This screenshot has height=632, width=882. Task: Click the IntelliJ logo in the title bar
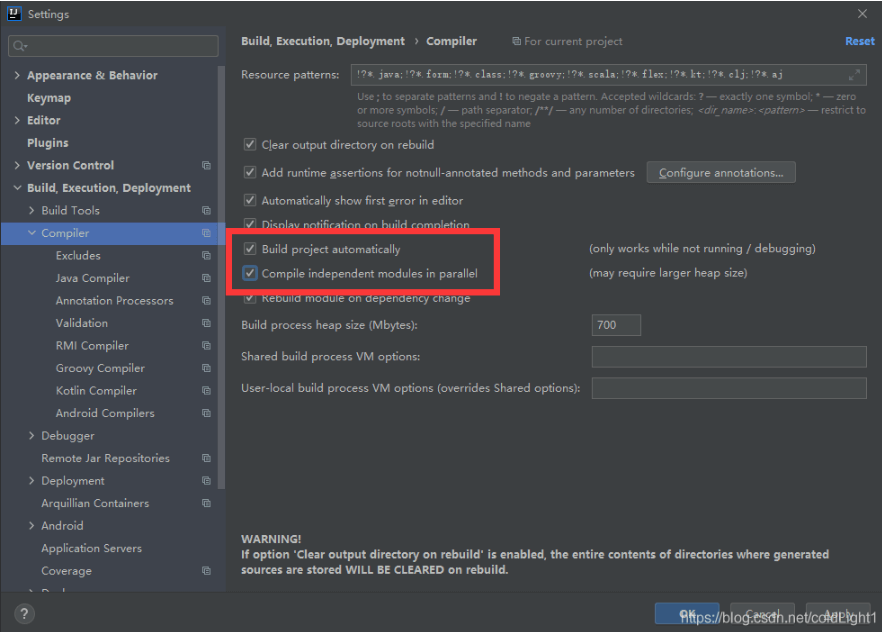click(14, 13)
